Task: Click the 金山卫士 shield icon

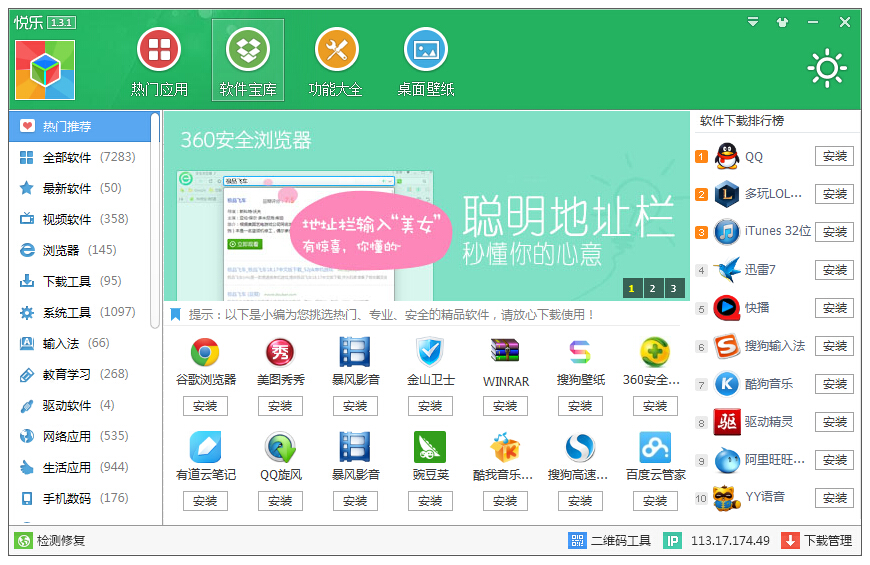Action: (430, 352)
